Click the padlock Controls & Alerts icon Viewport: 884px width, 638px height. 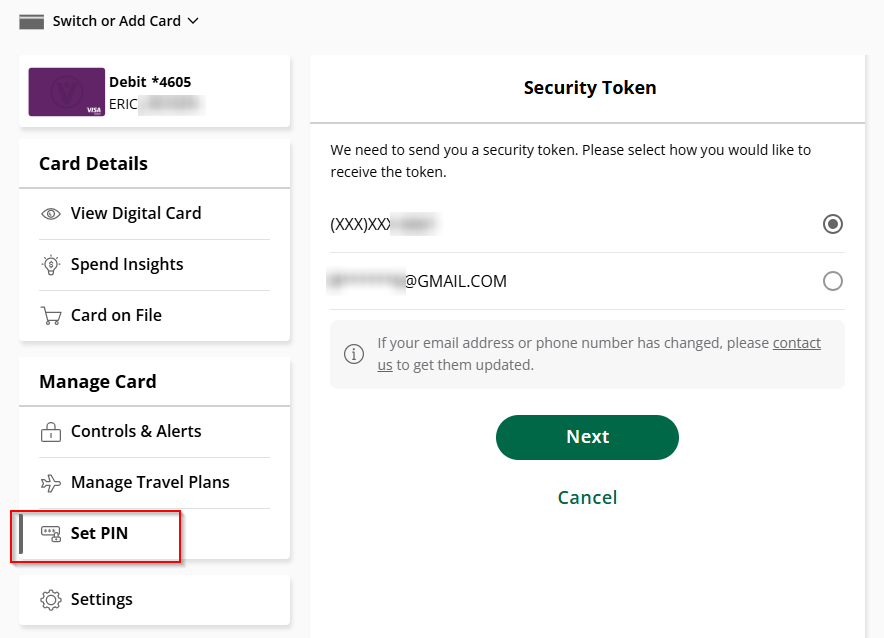[x=50, y=432]
